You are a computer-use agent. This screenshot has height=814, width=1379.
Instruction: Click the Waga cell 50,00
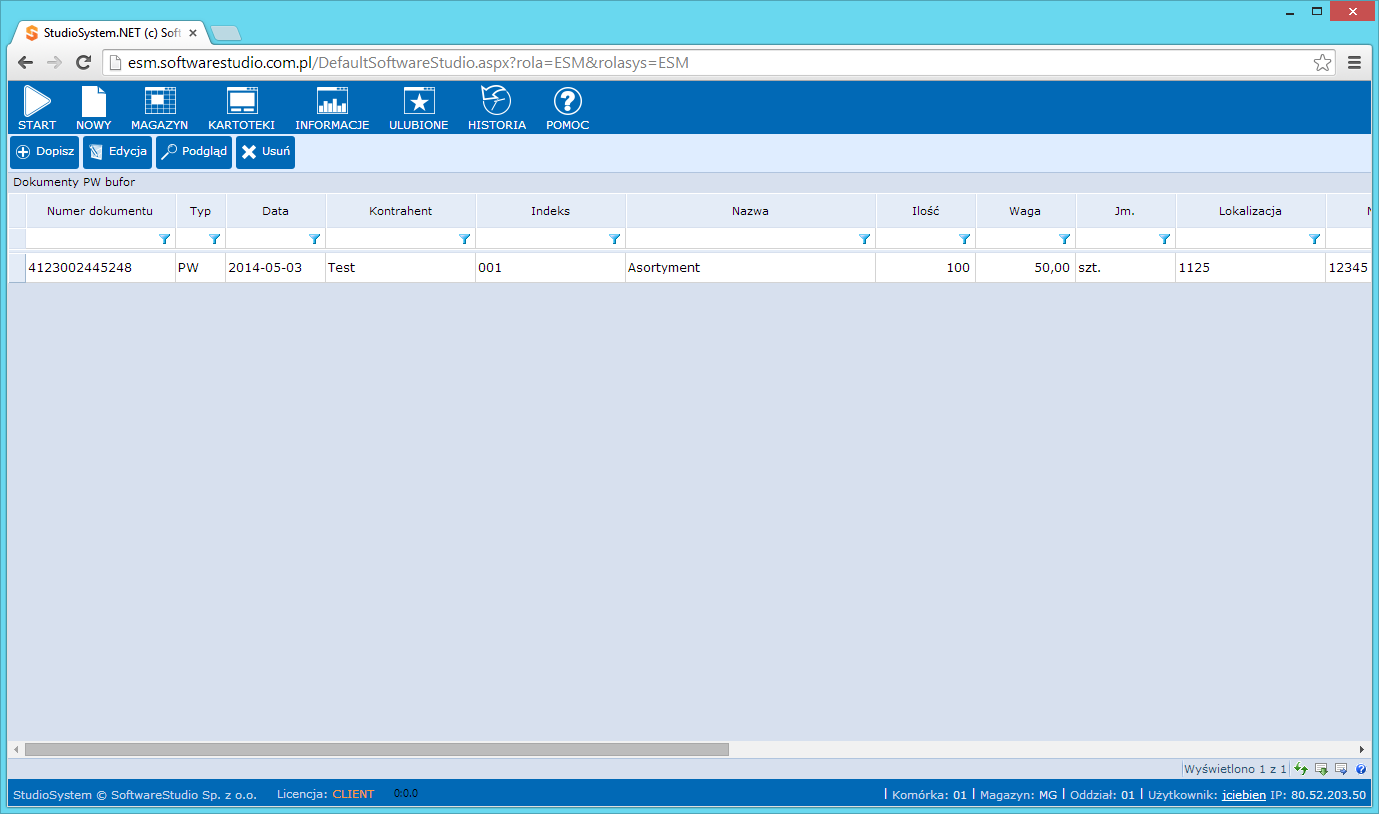(x=1026, y=268)
